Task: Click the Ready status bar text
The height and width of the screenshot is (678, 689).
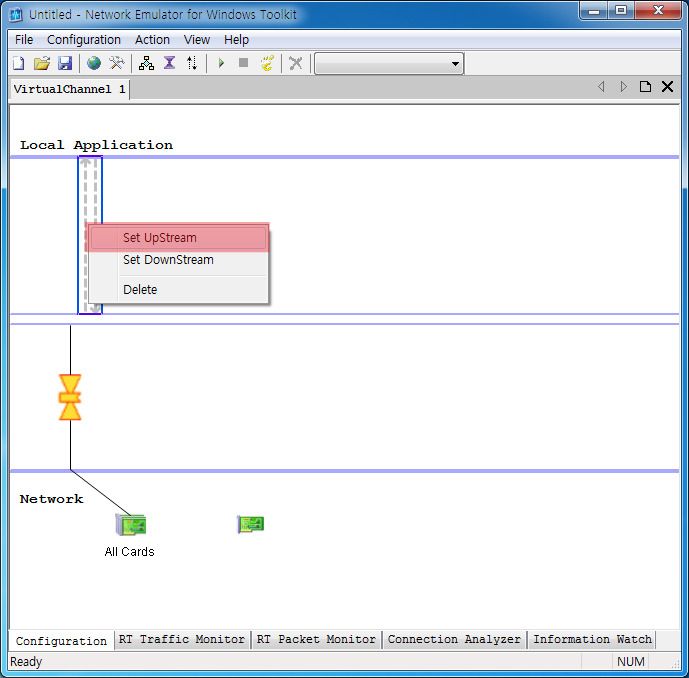Action: tap(26, 662)
